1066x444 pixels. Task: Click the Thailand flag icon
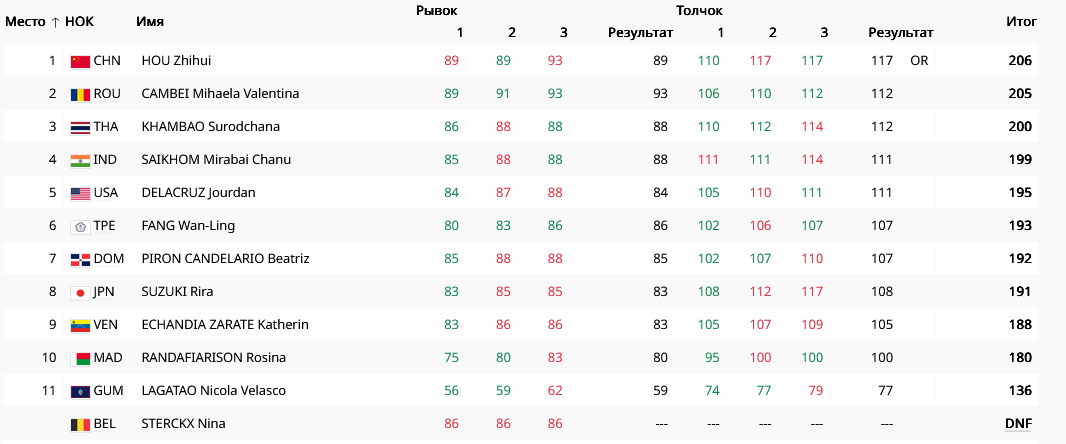tap(80, 127)
